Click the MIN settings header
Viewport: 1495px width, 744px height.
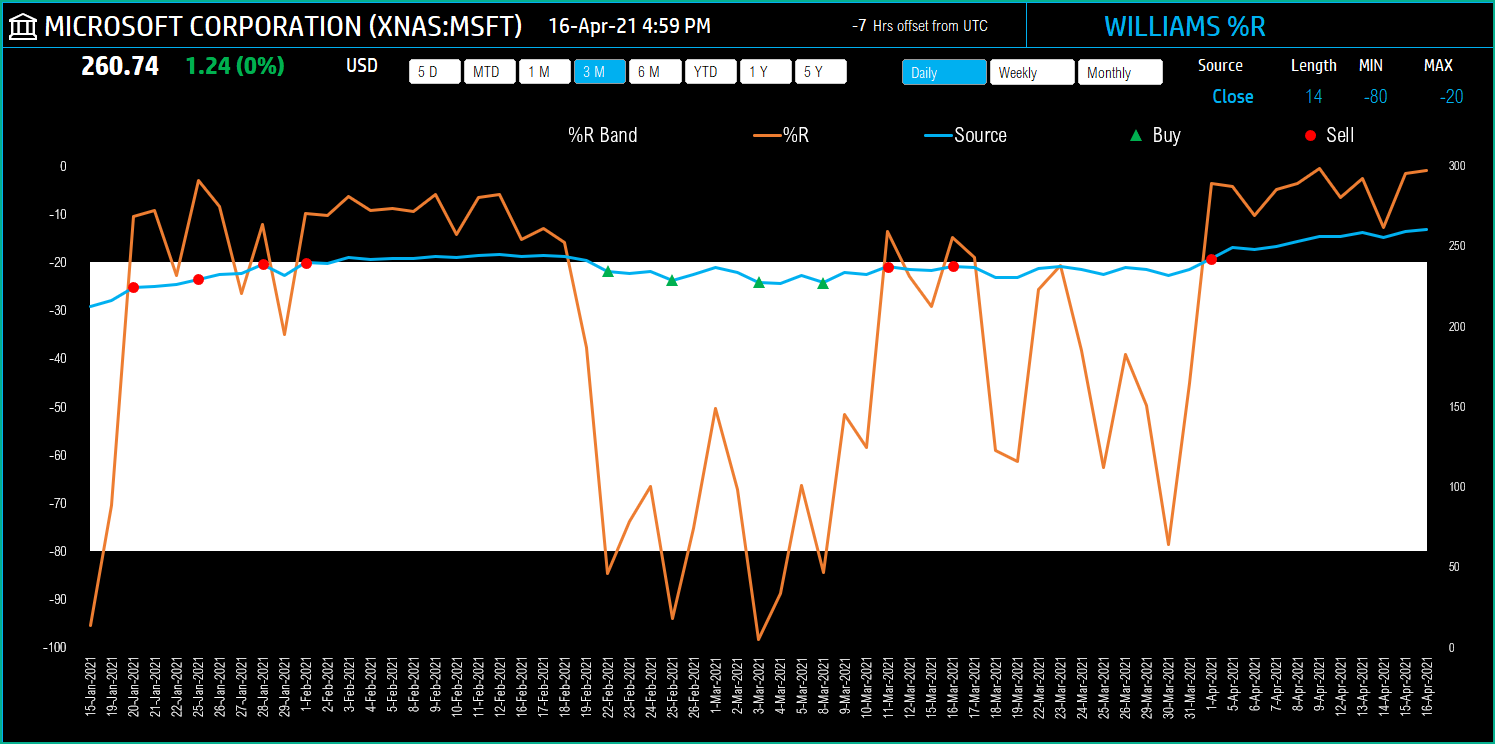click(1370, 66)
